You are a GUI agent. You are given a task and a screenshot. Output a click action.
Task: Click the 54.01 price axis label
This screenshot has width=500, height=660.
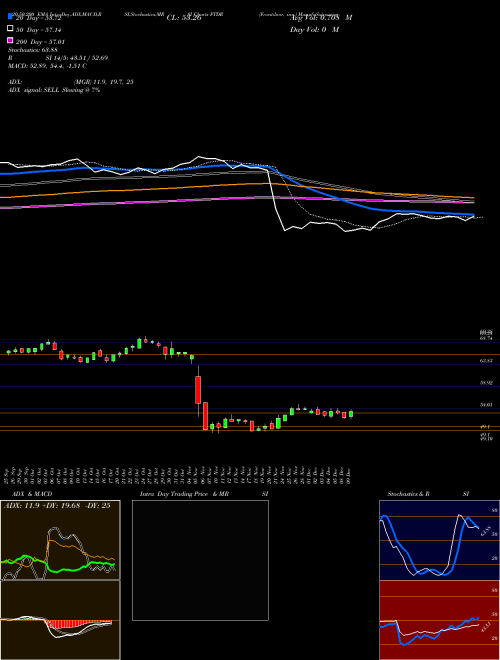[x=487, y=405]
